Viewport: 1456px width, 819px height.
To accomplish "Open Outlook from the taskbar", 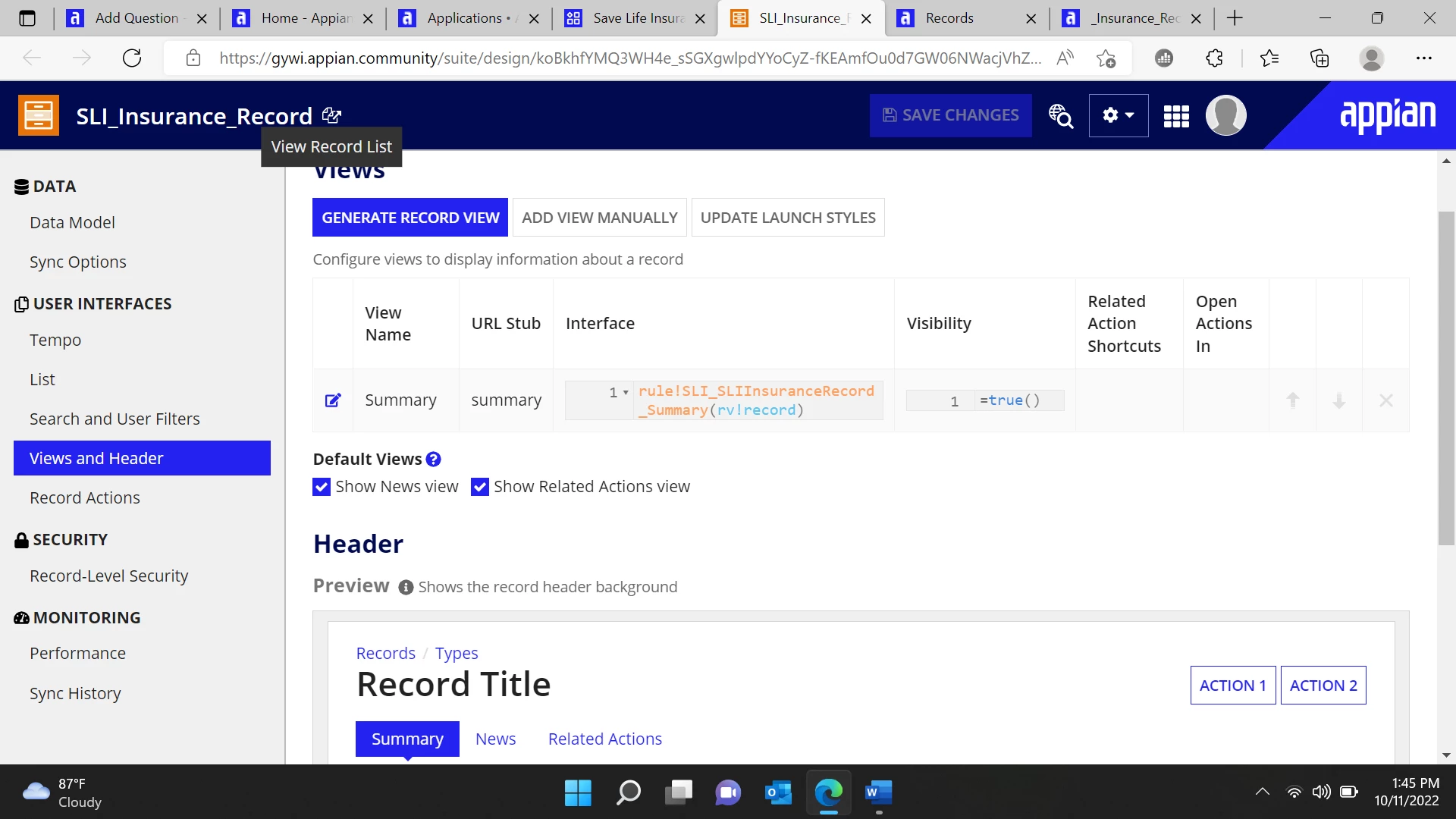I will click(778, 792).
